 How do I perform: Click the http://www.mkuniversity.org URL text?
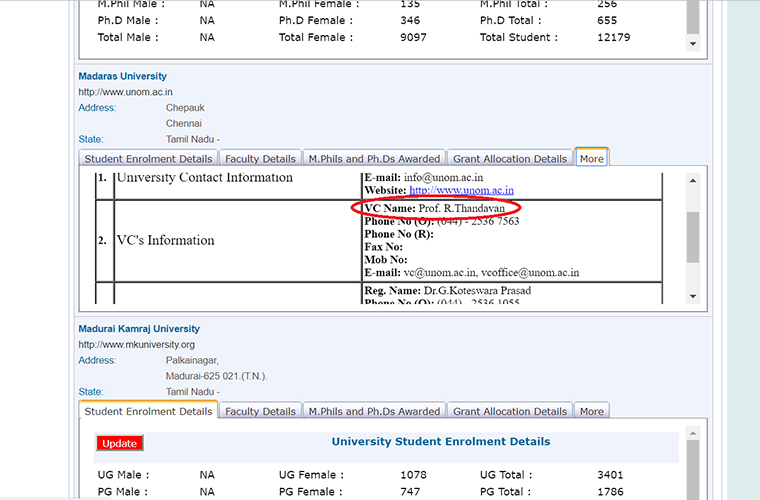click(x=137, y=344)
